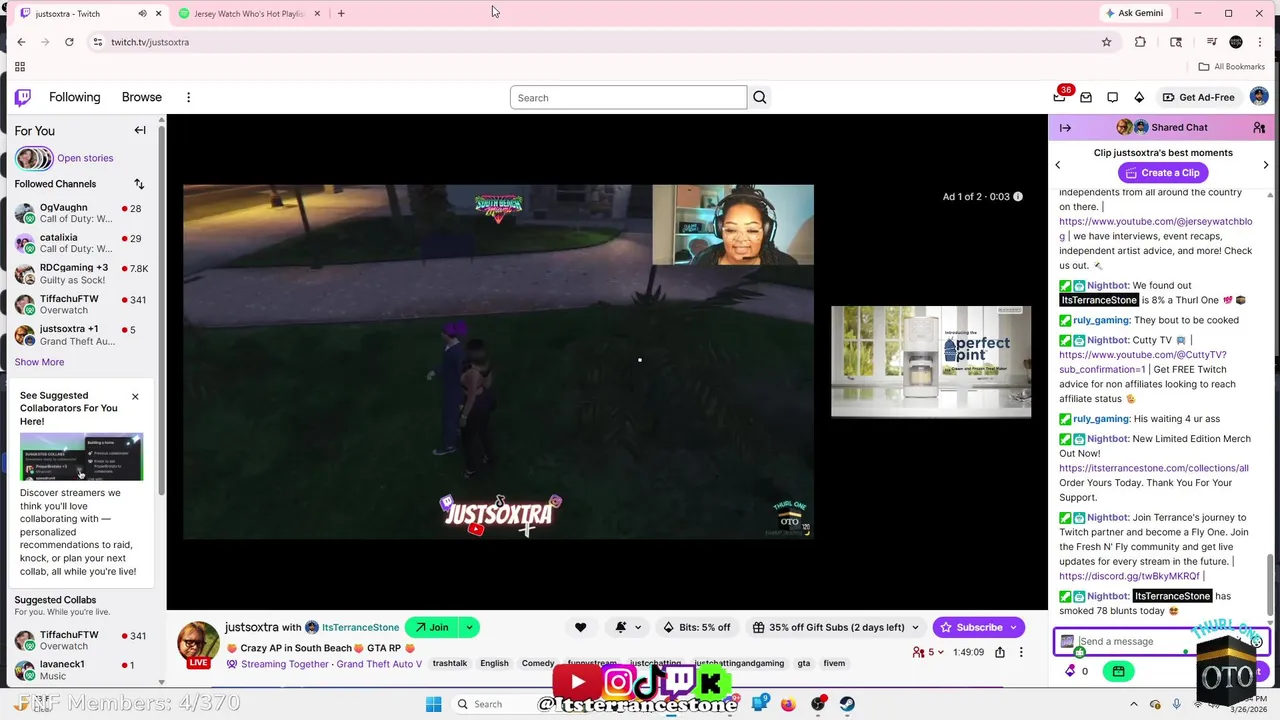Open OgVaughn channel in sidebar
This screenshot has width=1280, height=720.
click(x=80, y=213)
